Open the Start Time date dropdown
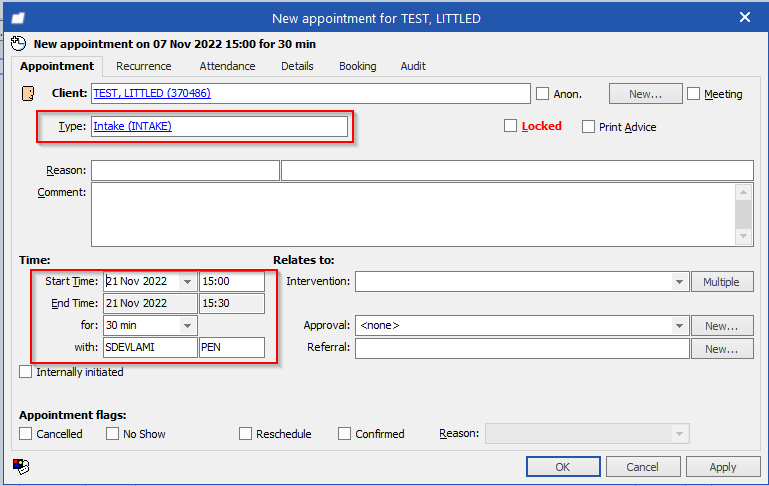The width and height of the screenshot is (769, 486). (x=187, y=282)
